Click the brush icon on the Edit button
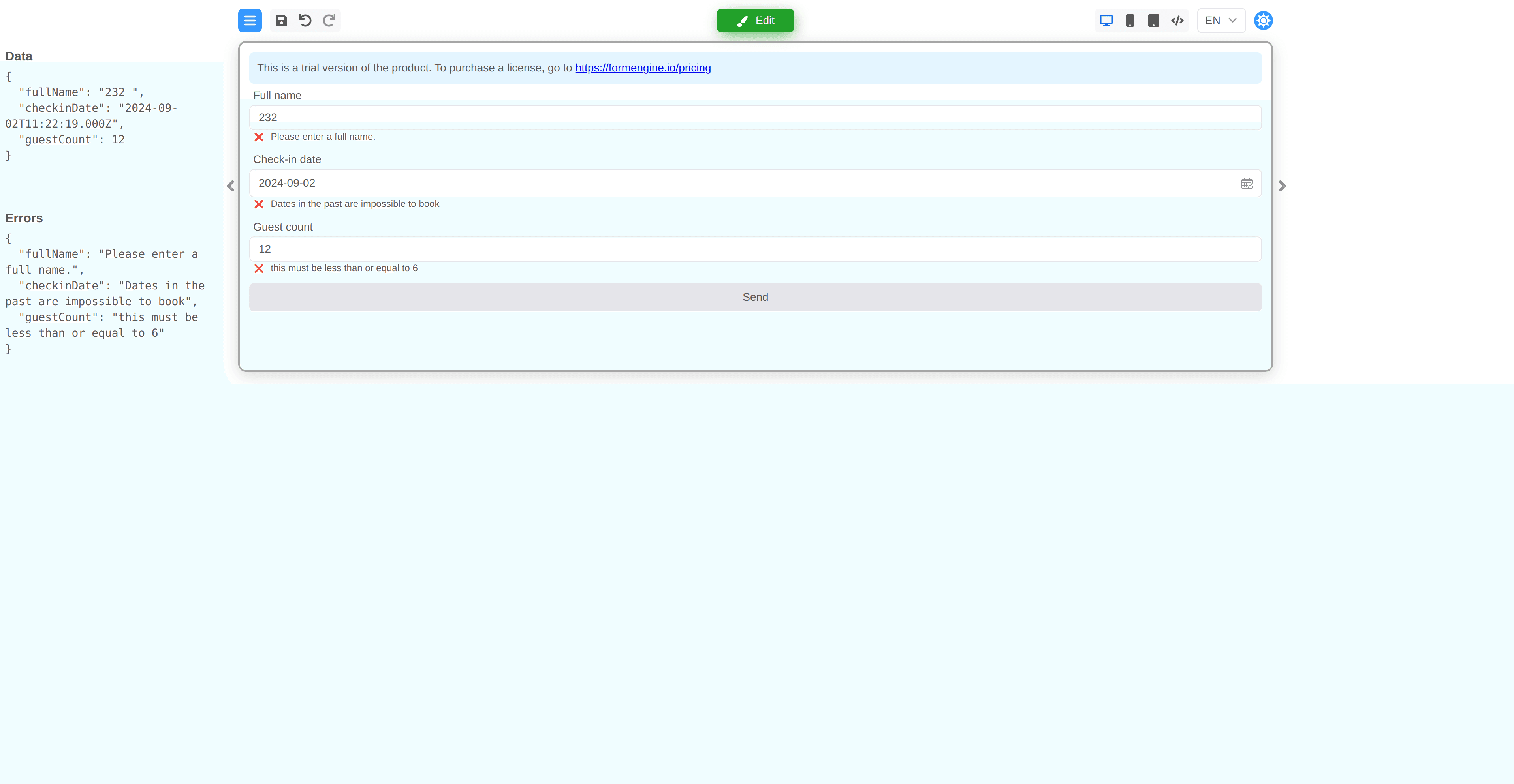1514x784 pixels. click(742, 21)
